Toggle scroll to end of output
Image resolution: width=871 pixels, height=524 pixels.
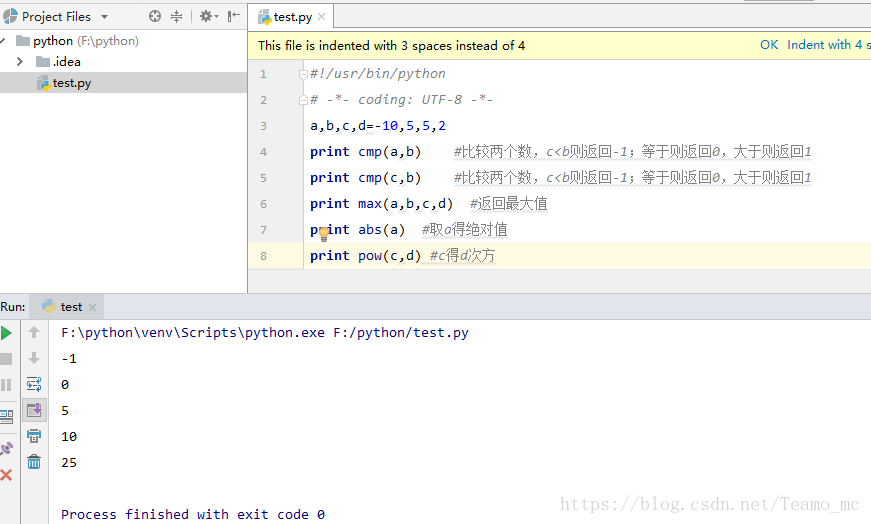pos(34,410)
